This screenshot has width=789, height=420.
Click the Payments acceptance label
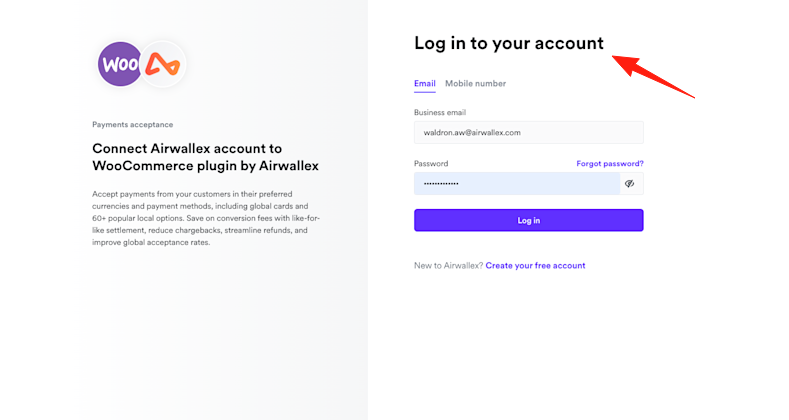[x=132, y=125]
